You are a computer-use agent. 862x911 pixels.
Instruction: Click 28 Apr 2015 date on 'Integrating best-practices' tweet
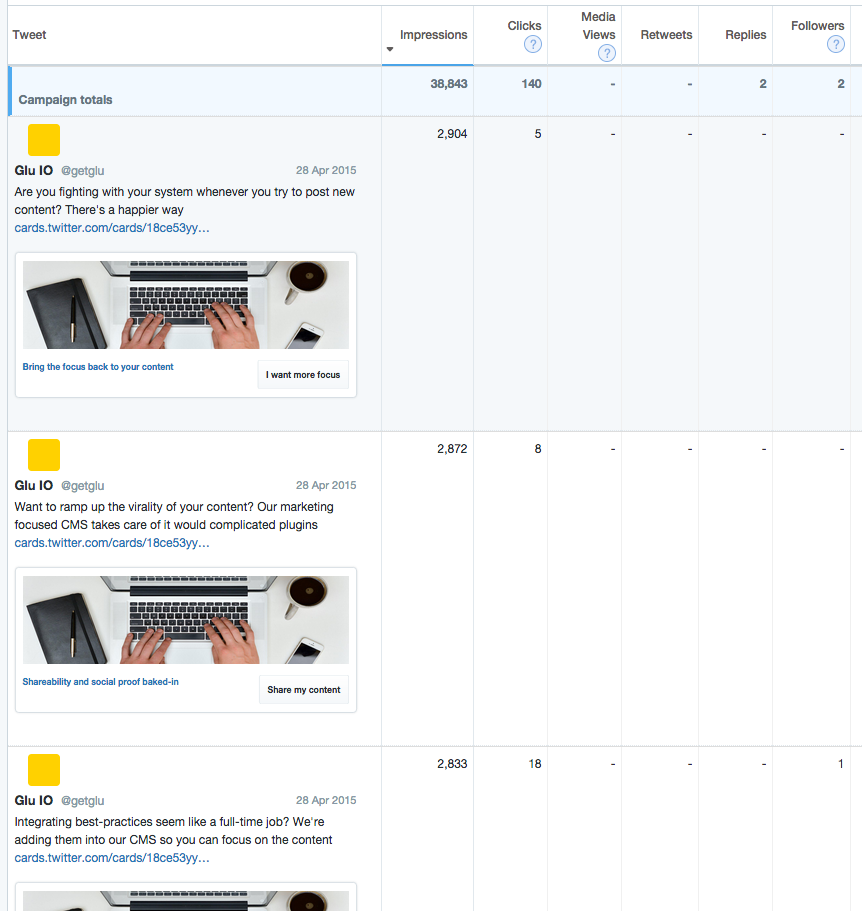tap(326, 800)
